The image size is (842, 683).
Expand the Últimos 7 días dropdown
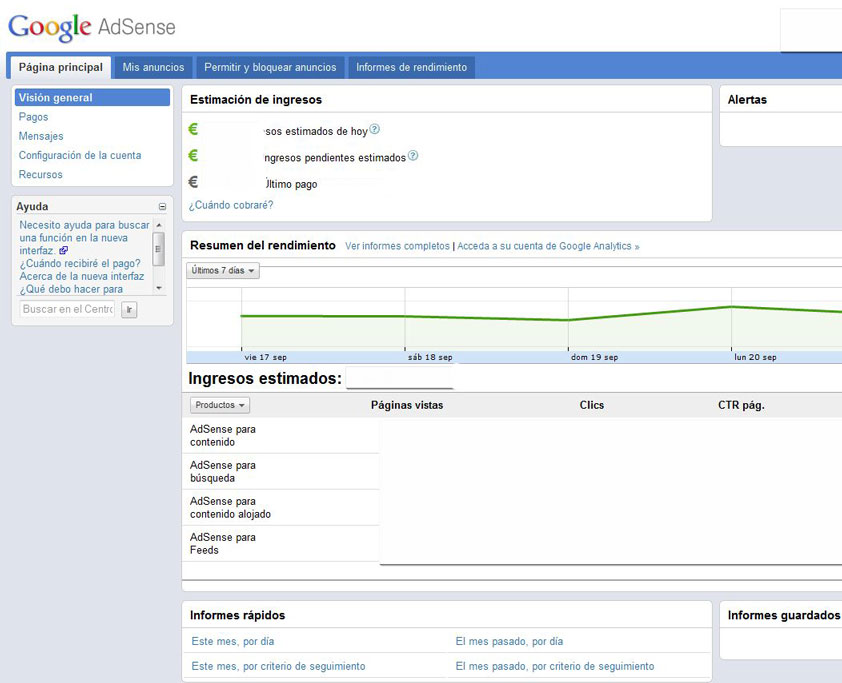[223, 271]
